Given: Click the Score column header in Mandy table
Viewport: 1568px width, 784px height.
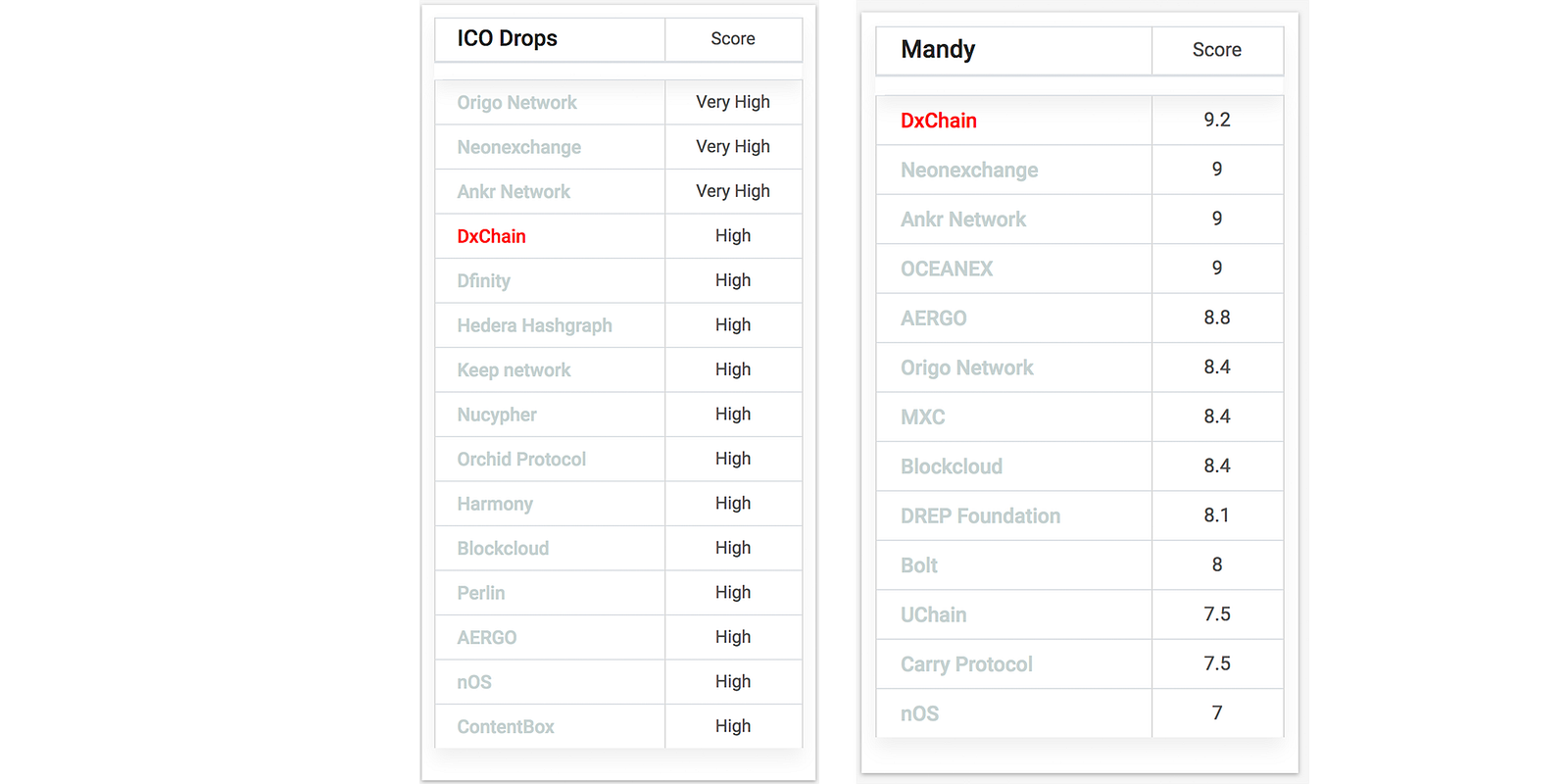Looking at the screenshot, I should [1217, 50].
